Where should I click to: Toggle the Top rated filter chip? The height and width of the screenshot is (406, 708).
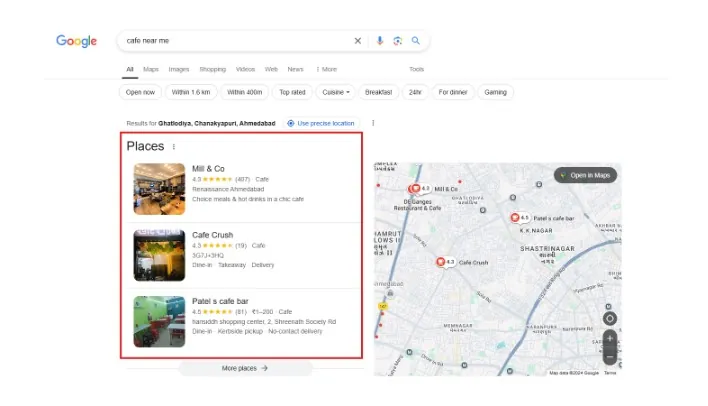(x=292, y=92)
